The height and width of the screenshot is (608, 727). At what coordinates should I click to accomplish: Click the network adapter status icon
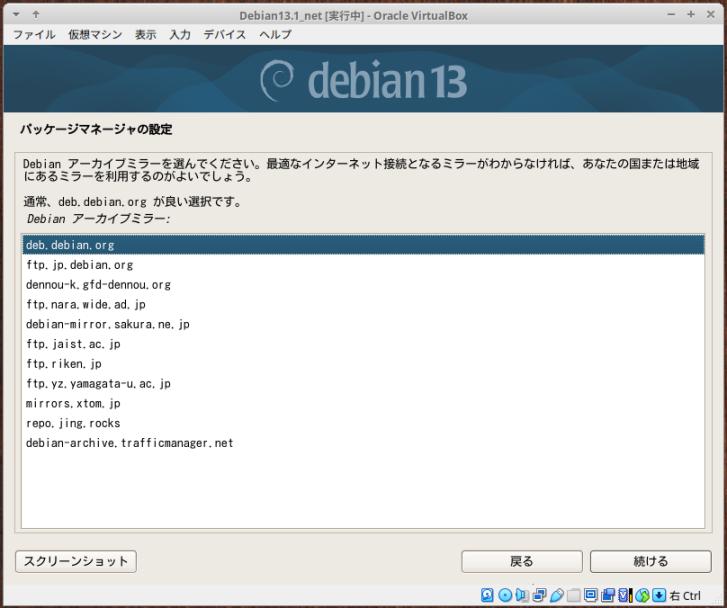point(540,595)
